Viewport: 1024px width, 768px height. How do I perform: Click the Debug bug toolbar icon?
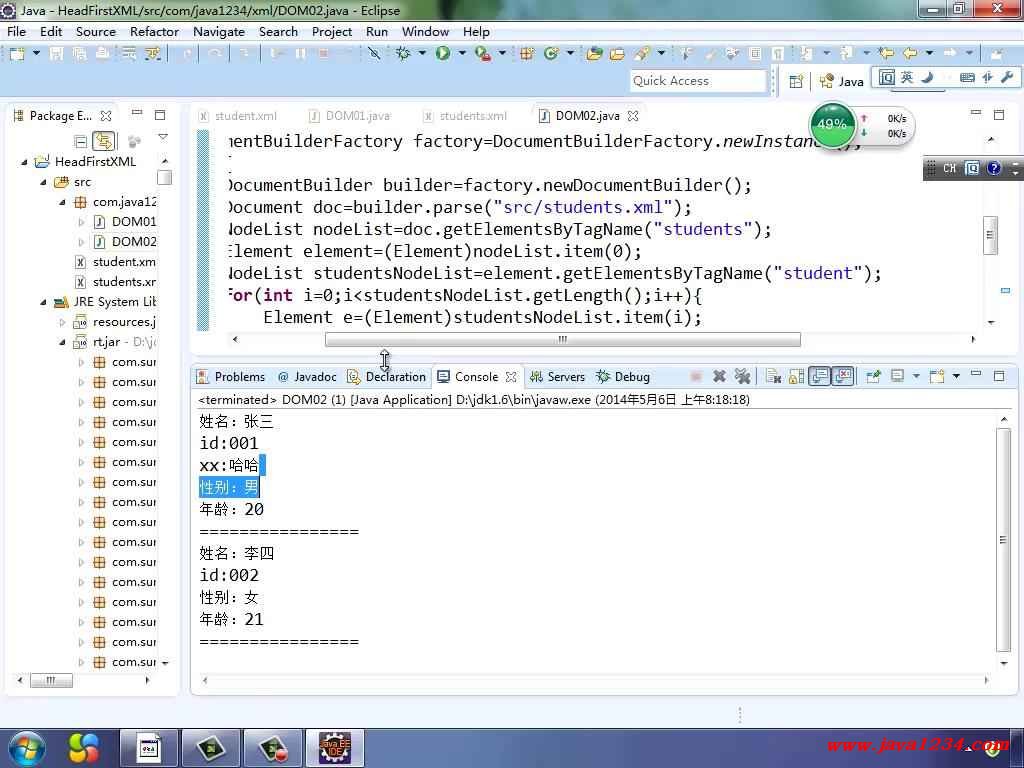(403, 54)
